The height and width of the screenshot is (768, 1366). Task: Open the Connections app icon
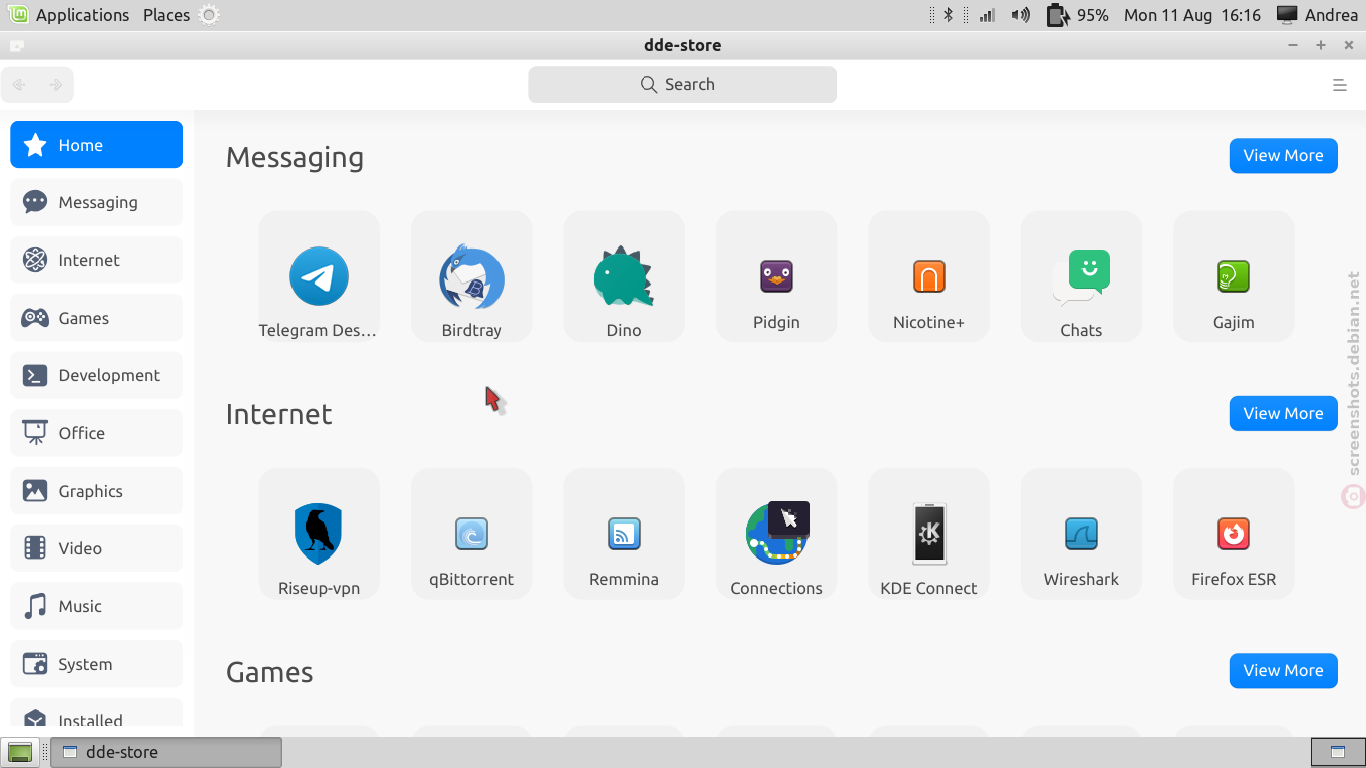pos(776,534)
